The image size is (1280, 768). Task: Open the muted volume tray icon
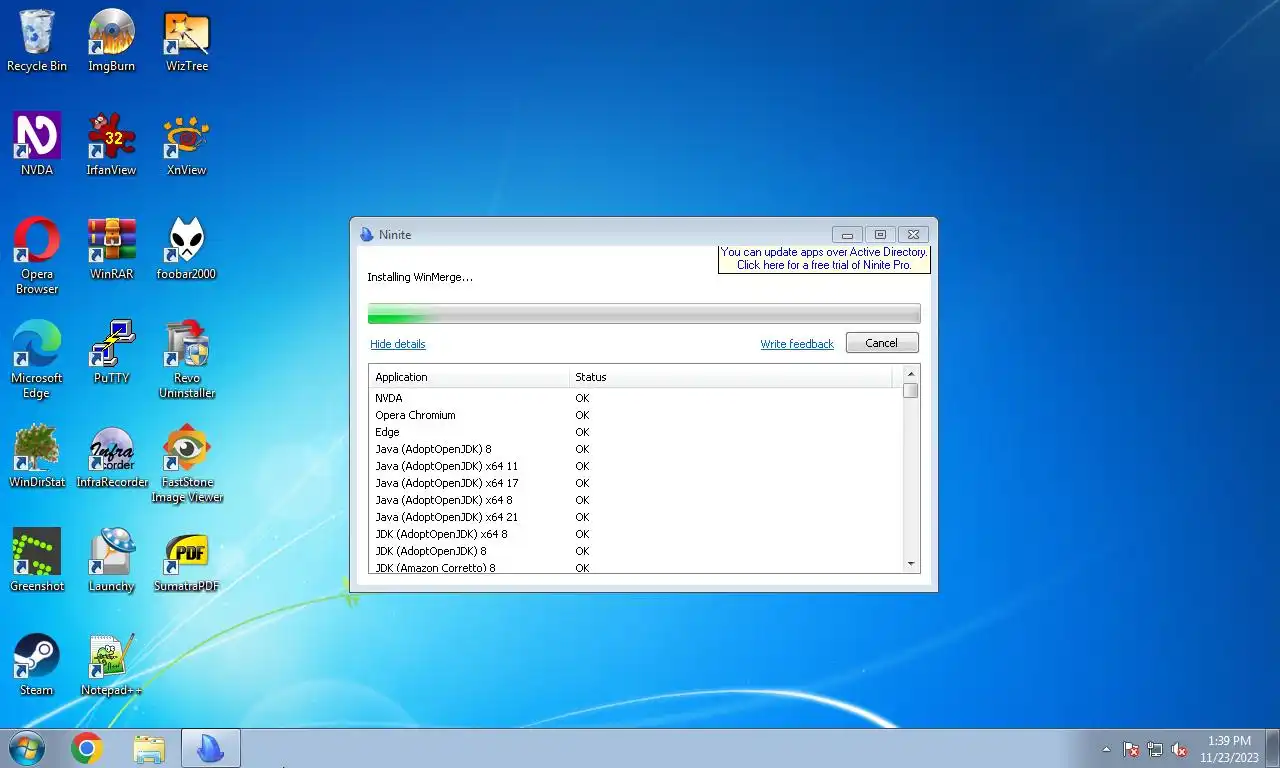tap(1179, 749)
